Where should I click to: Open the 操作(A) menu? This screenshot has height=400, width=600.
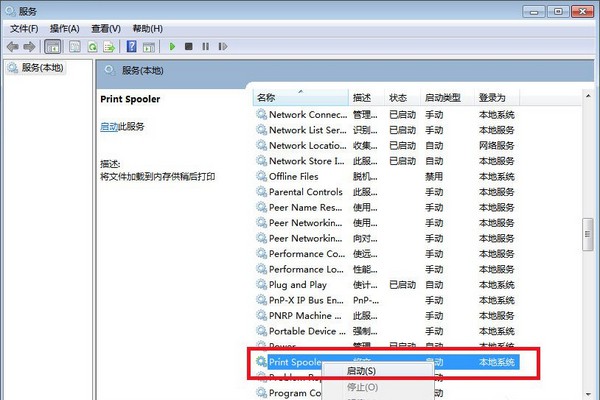(x=66, y=28)
